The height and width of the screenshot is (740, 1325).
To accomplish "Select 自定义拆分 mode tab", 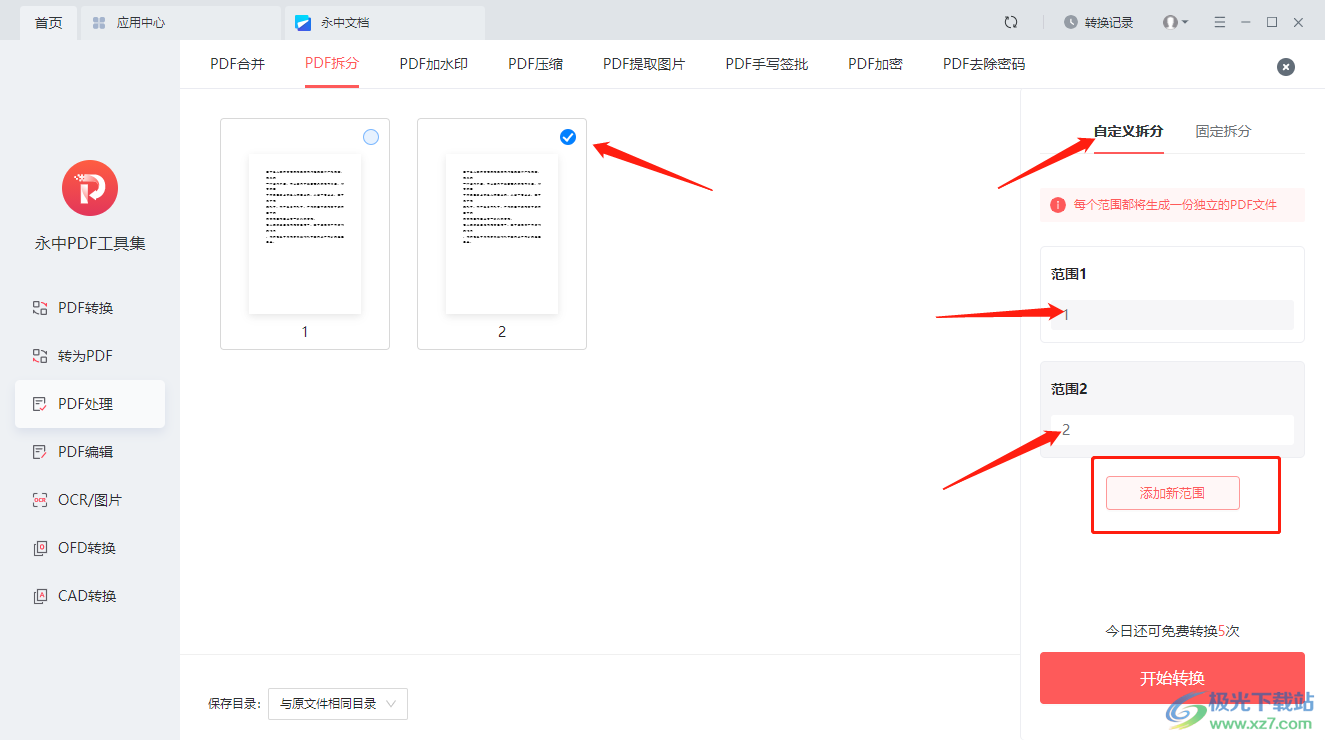I will point(1128,131).
